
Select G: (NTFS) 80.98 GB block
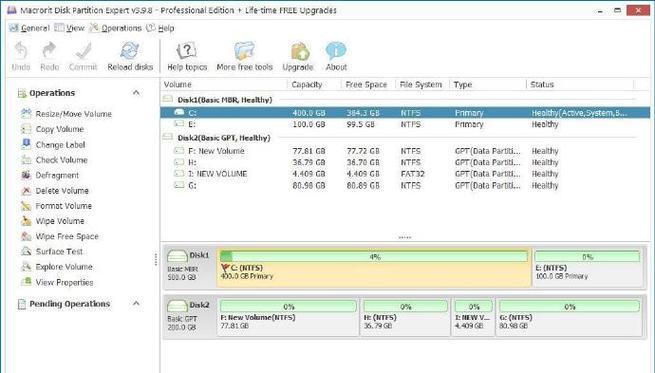pyautogui.click(x=569, y=317)
